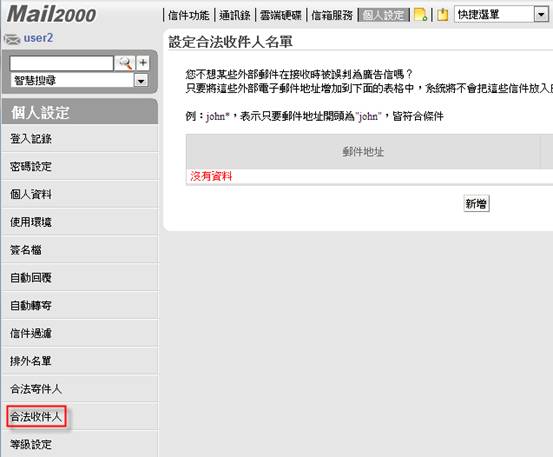
Task: Click the magnifier search icon
Action: (125, 63)
